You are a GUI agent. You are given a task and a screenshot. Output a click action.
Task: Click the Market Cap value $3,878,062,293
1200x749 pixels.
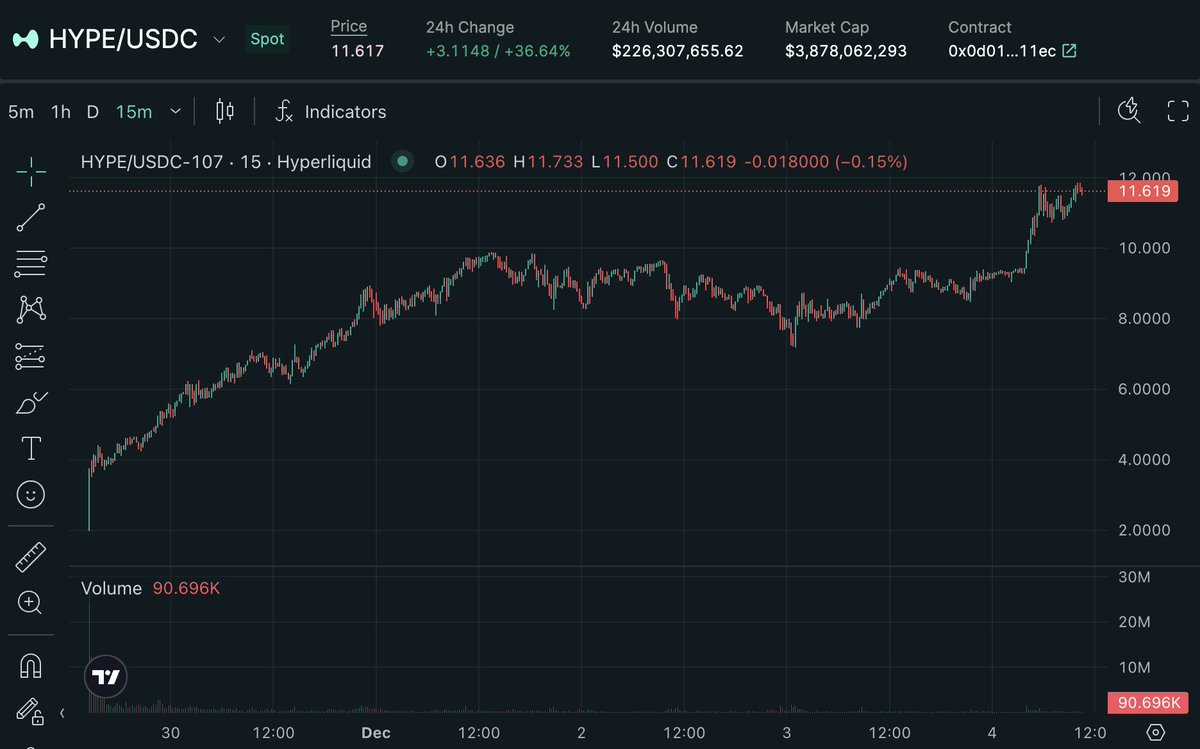click(x=846, y=51)
